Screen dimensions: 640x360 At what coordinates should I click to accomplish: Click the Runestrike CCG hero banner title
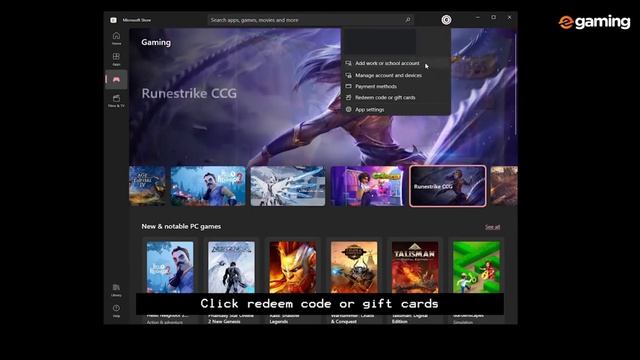(189, 93)
